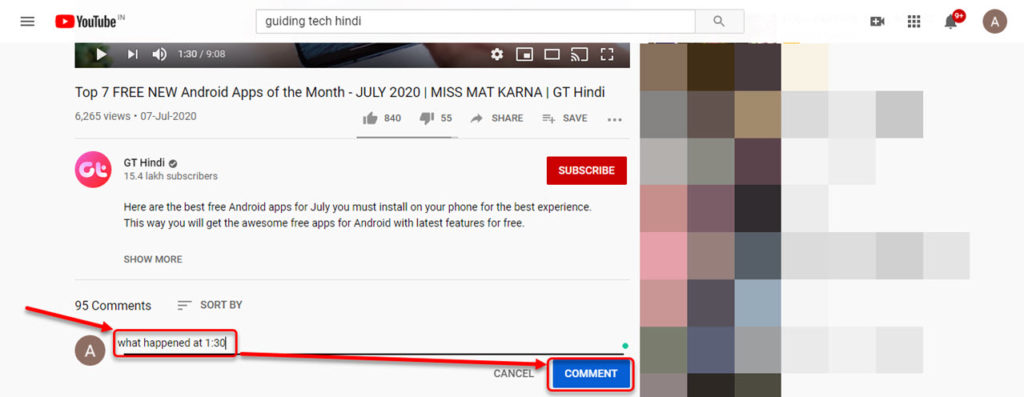Open the SORT BY comments dropdown
Screen dimensions: 1024x397
pos(210,305)
